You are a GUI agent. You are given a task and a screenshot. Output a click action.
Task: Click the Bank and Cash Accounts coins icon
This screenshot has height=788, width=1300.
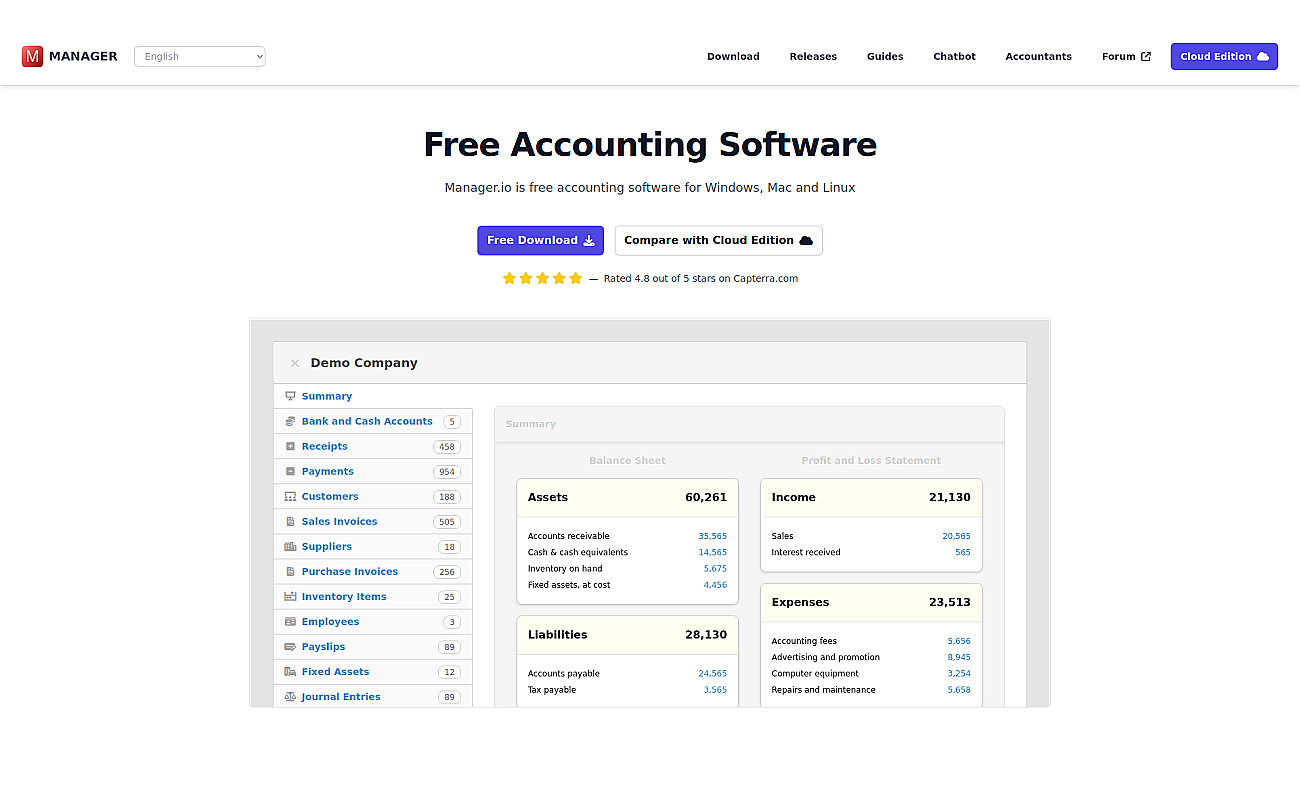click(x=290, y=421)
